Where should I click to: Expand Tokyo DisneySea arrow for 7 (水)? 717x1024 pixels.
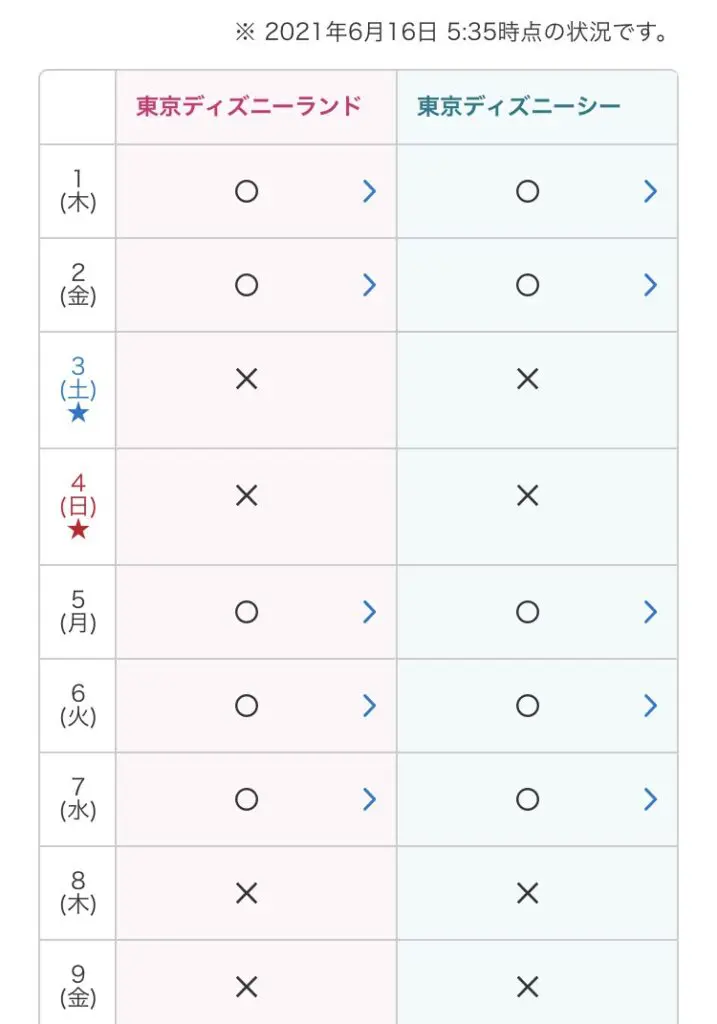[650, 799]
